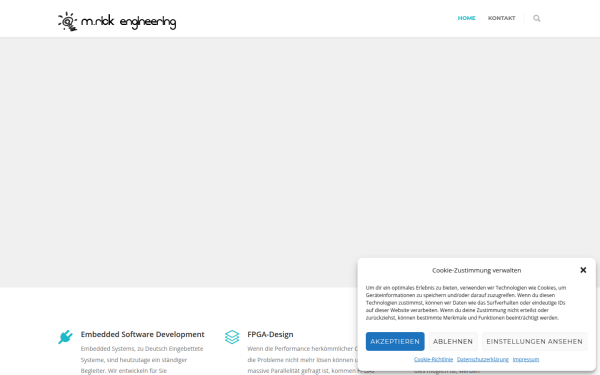The image size is (600, 375).
Task: Open EINSTELLUNGEN ANSEHEN cookie settings
Action: [x=534, y=341]
